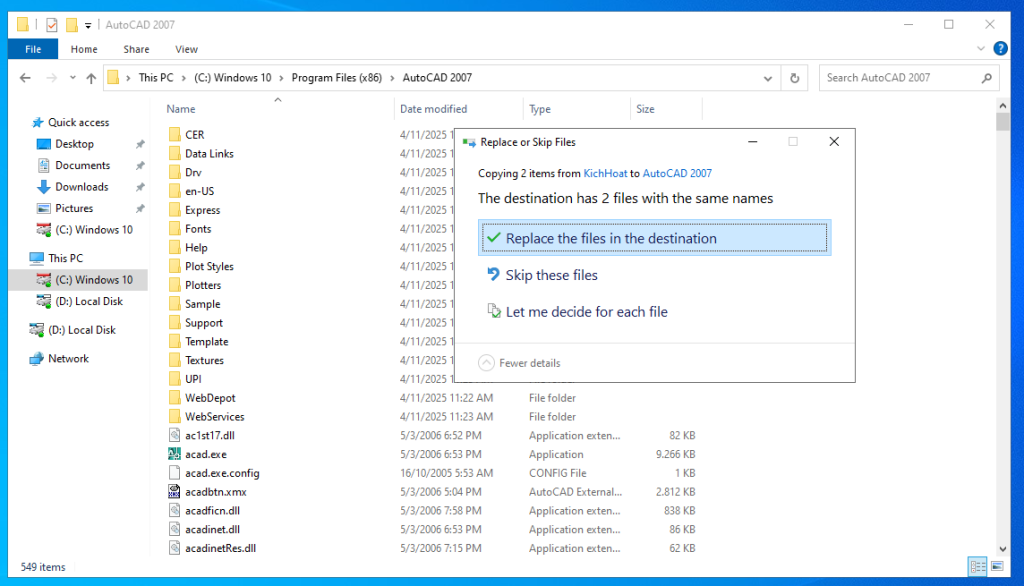Choose Replace the files in the destination
Viewport: 1024px width, 586px height.
(654, 239)
